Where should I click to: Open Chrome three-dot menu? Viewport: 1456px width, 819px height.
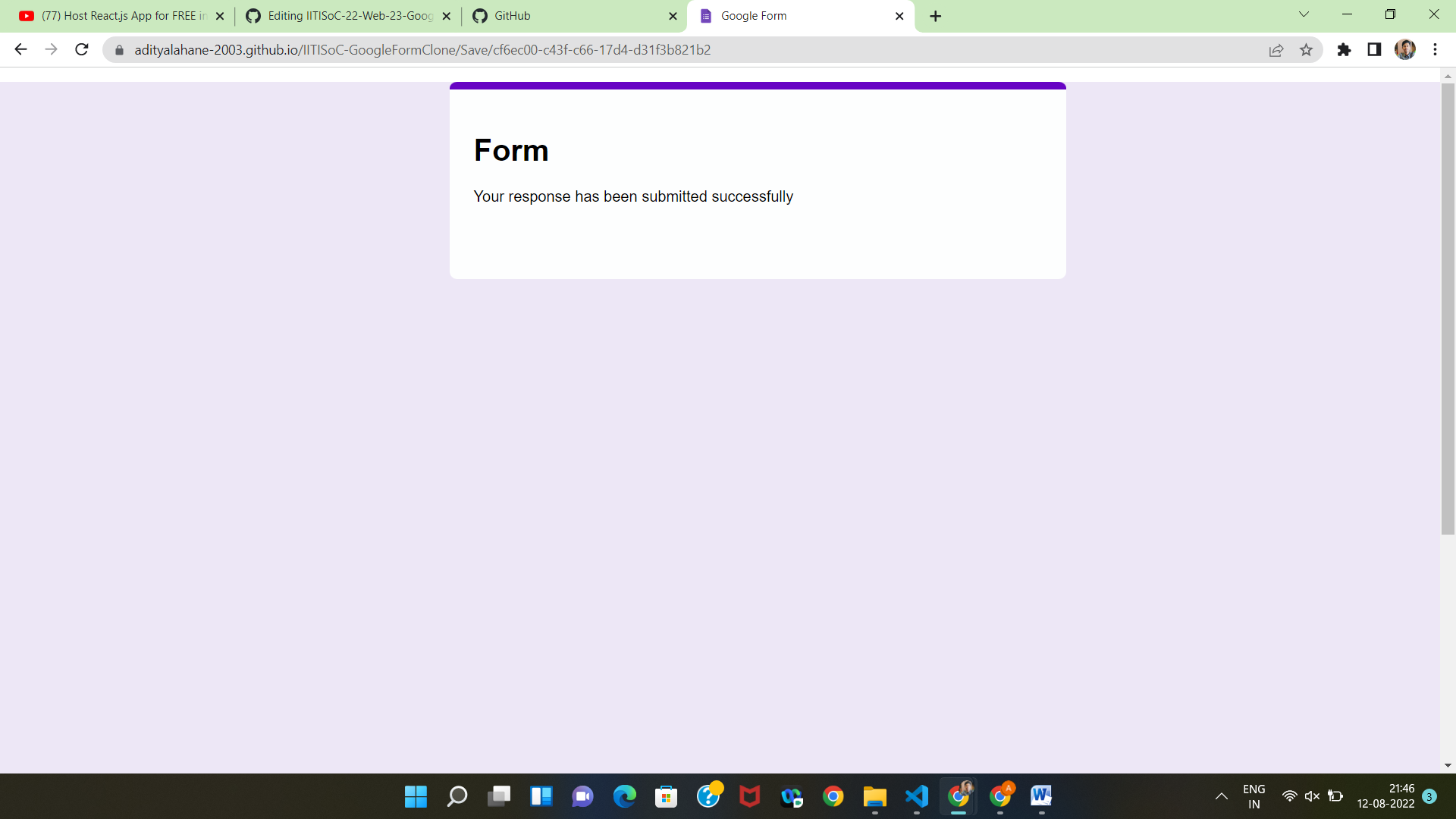(1435, 50)
